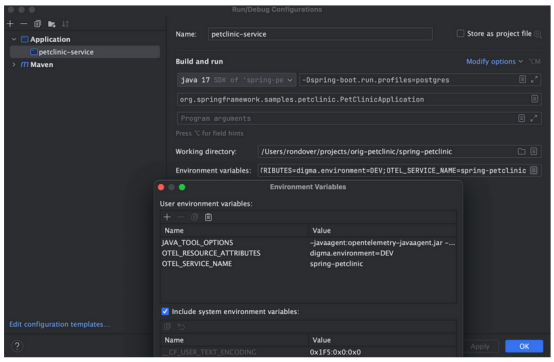Add a user environment variable

[x=167, y=217]
